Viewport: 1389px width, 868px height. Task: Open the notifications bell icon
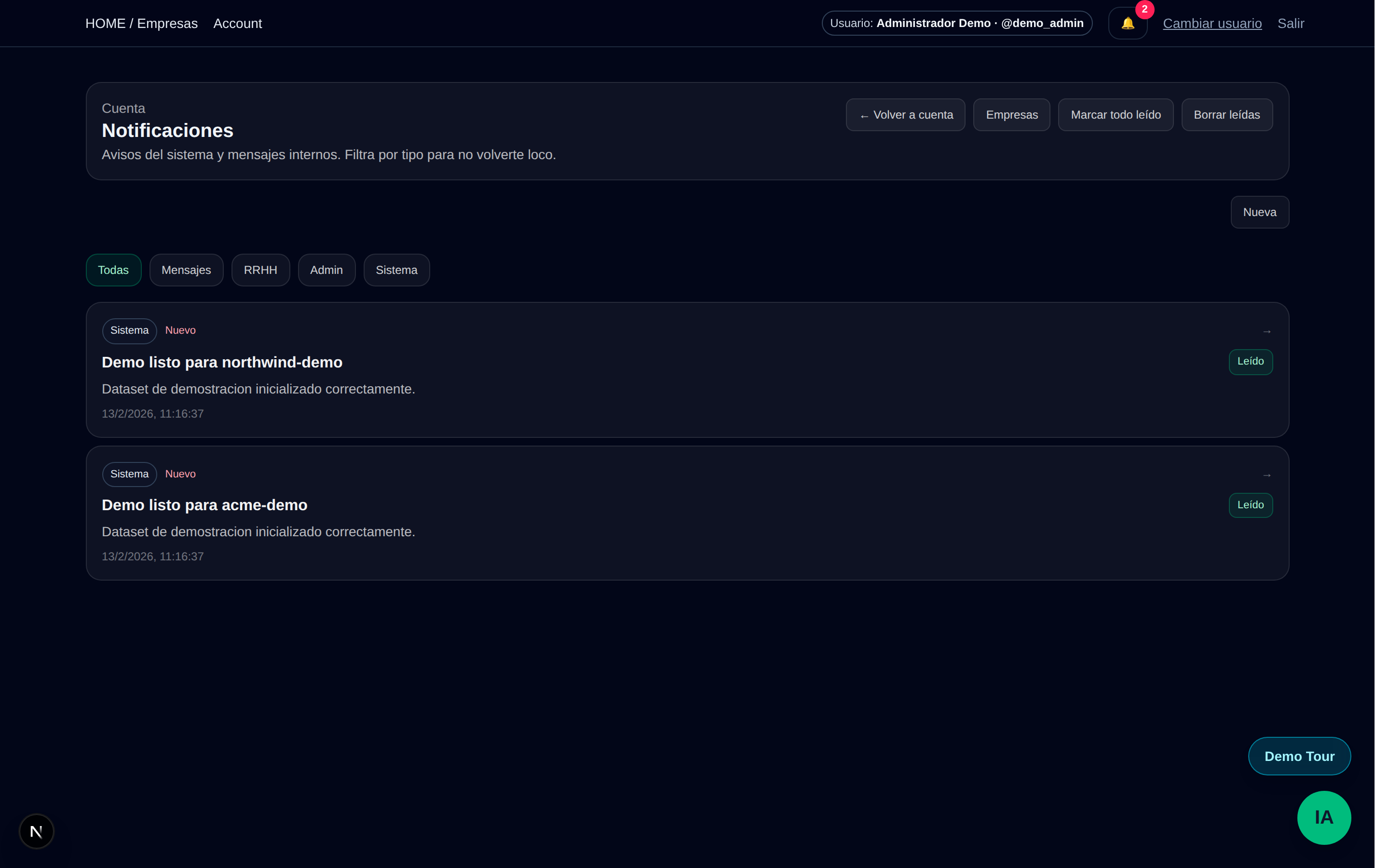1127,23
